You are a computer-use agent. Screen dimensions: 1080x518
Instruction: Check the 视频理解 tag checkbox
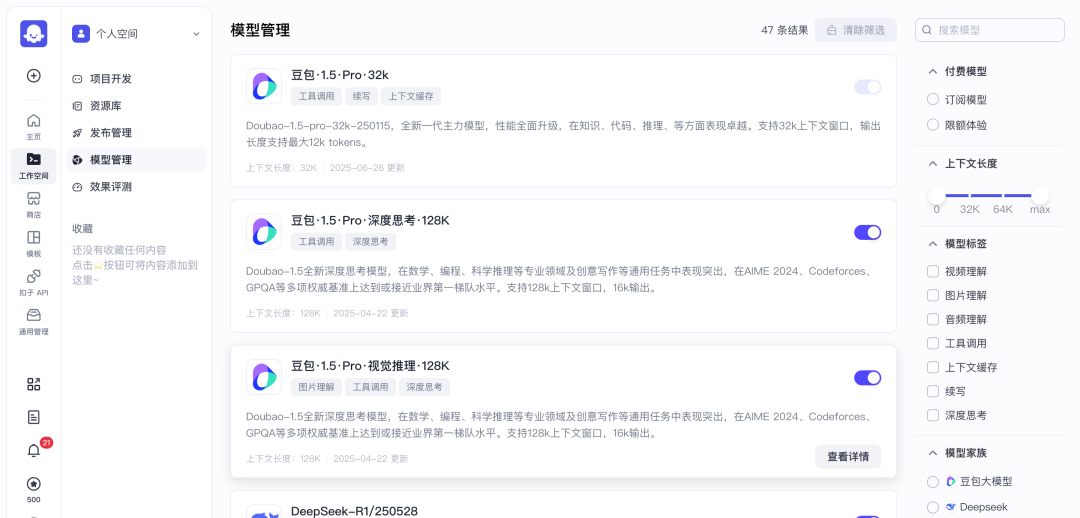pos(933,271)
